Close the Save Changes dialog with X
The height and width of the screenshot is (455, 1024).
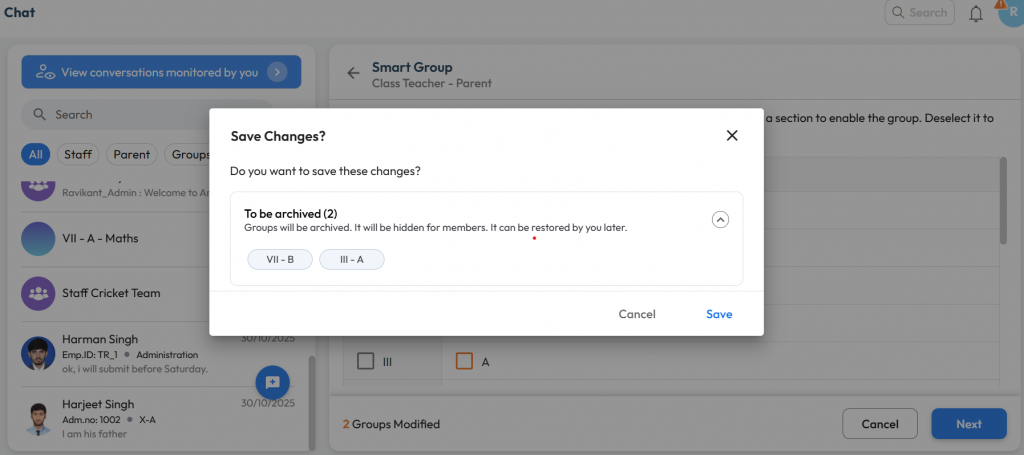coord(731,136)
